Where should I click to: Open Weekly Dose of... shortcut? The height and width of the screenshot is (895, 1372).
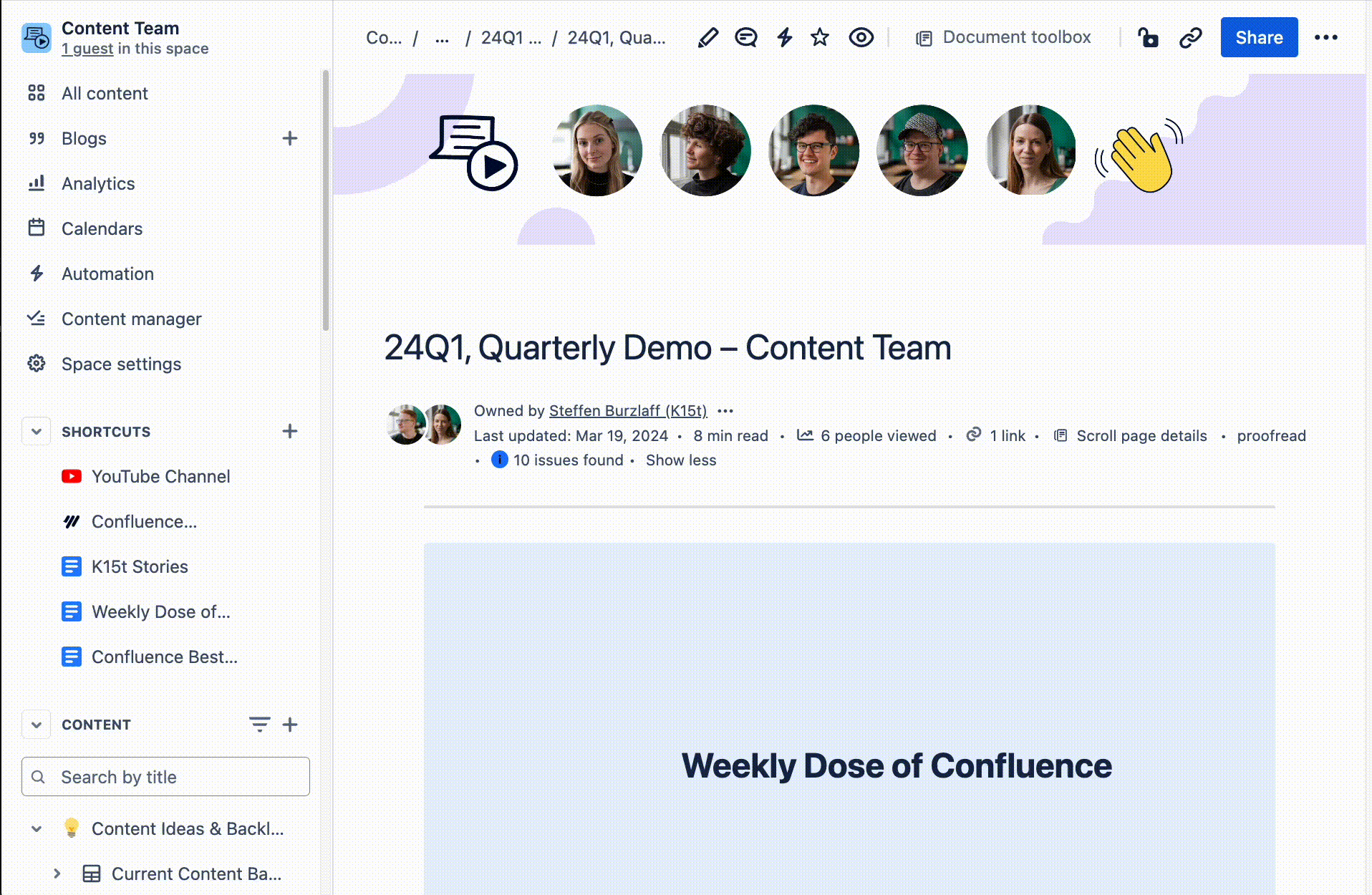pyautogui.click(x=161, y=611)
